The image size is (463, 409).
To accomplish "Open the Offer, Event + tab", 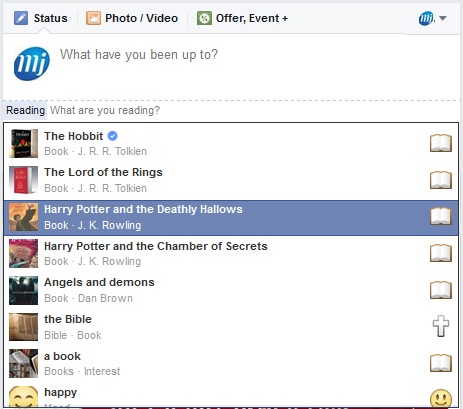I will (x=242, y=18).
